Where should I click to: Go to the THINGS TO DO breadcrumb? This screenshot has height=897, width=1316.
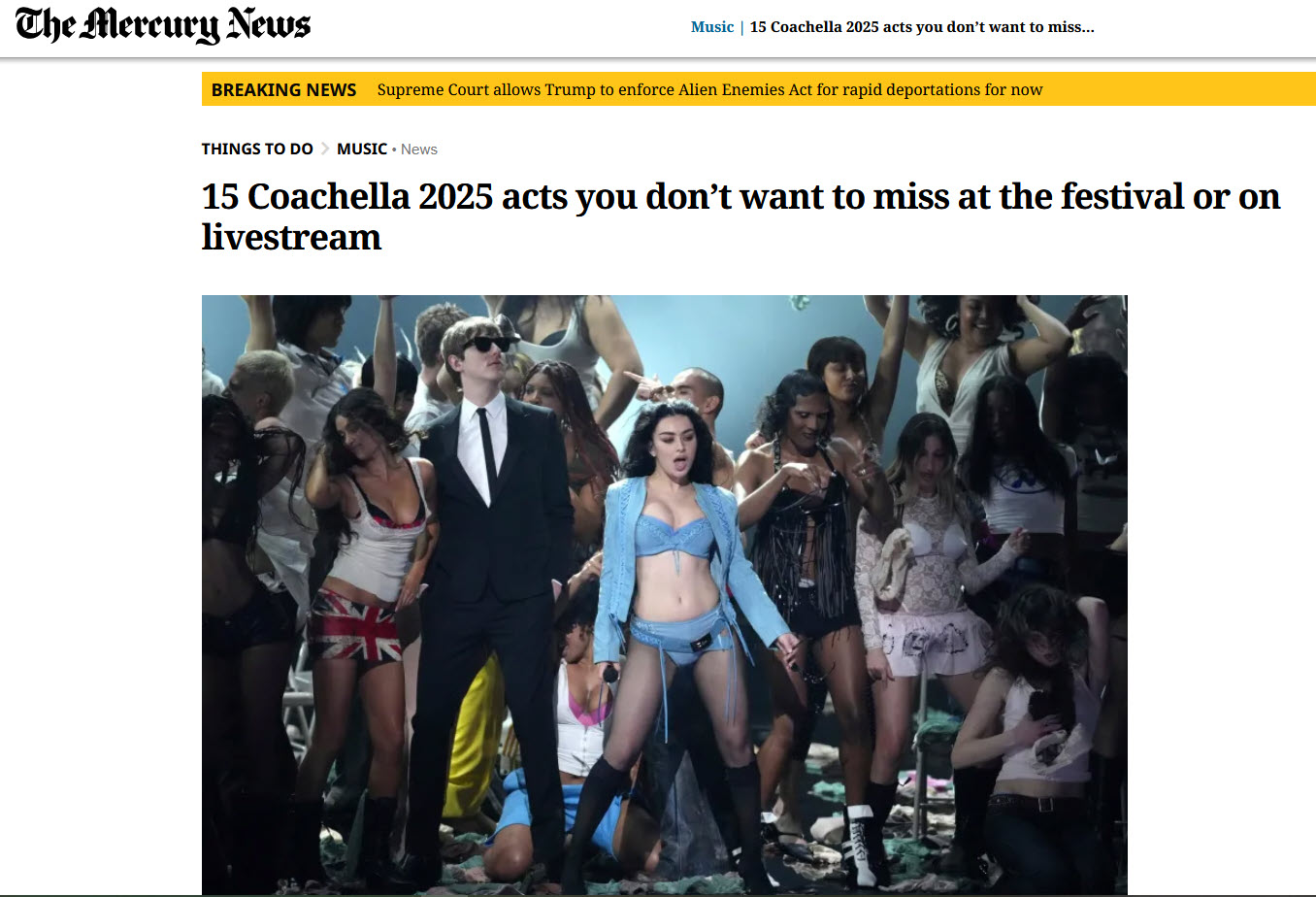[257, 149]
